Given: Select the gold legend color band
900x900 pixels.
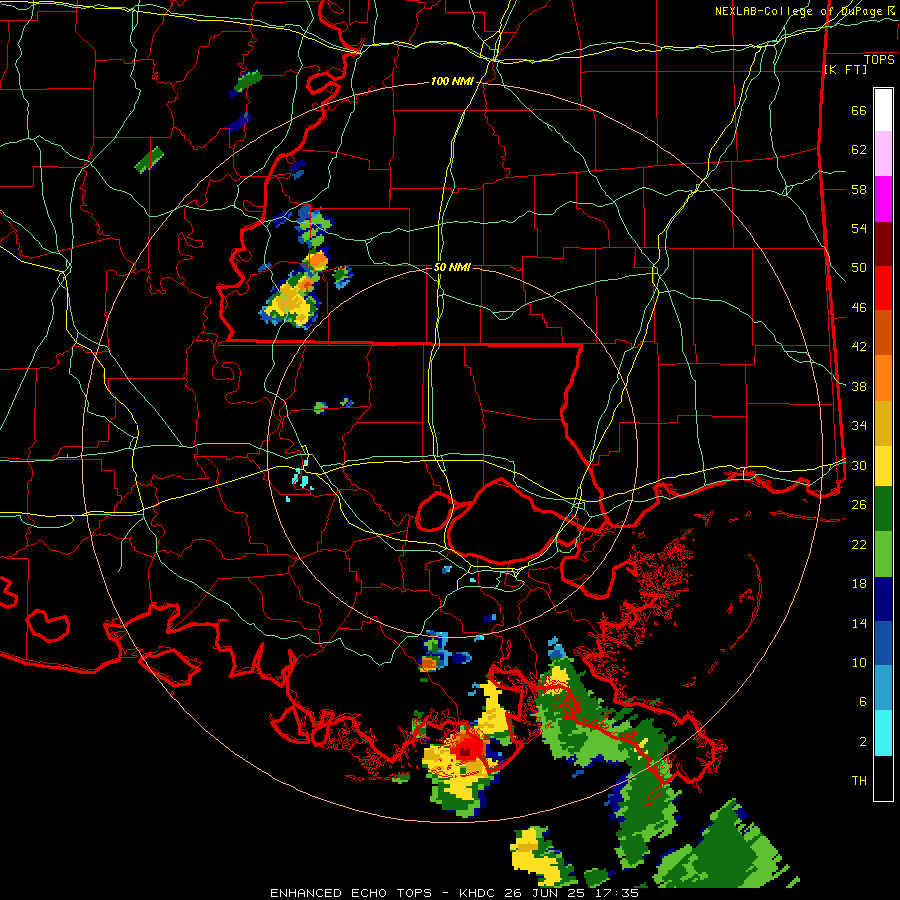Looking at the screenshot, I should click(883, 423).
